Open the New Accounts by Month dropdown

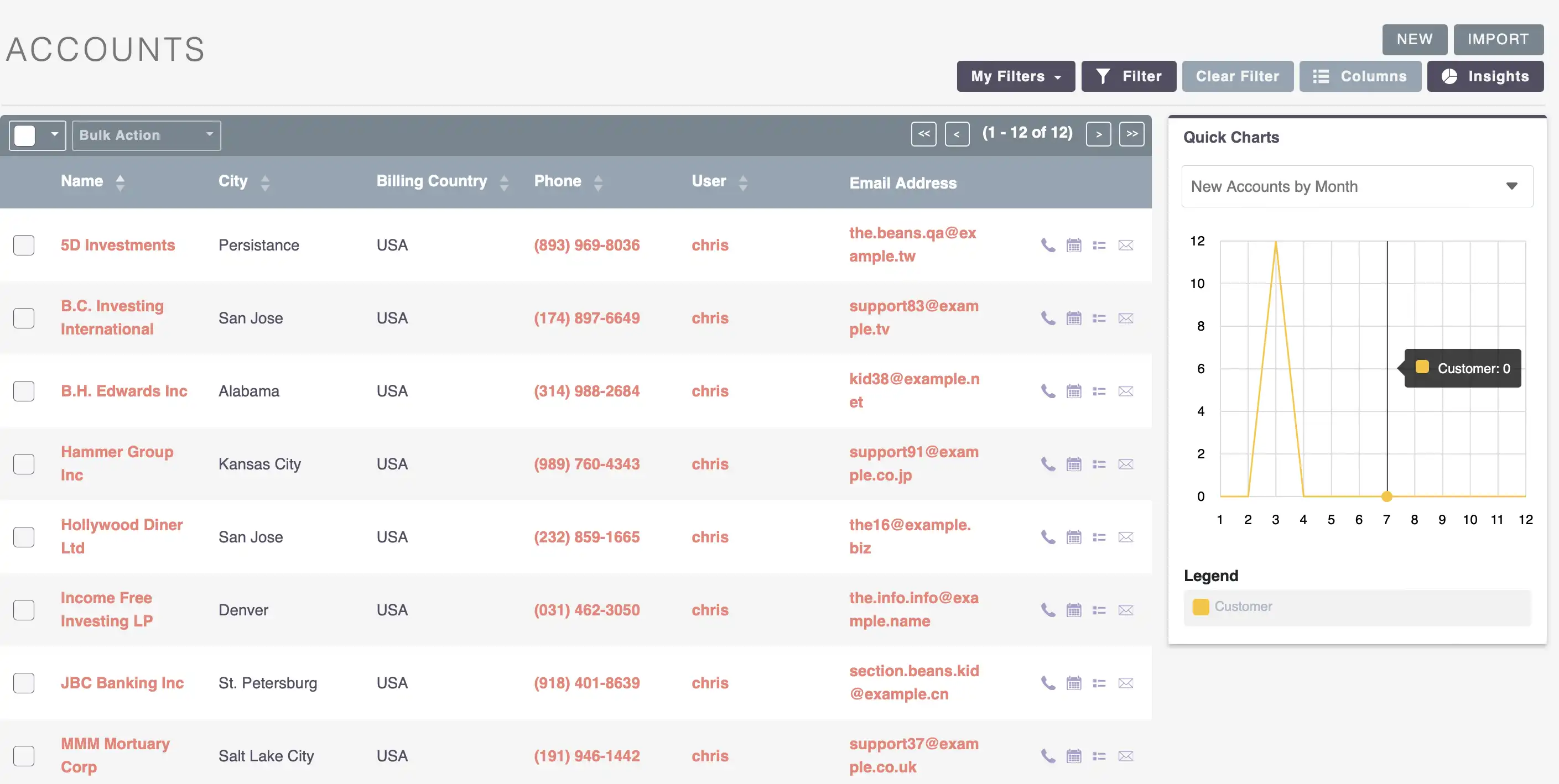(x=1355, y=187)
